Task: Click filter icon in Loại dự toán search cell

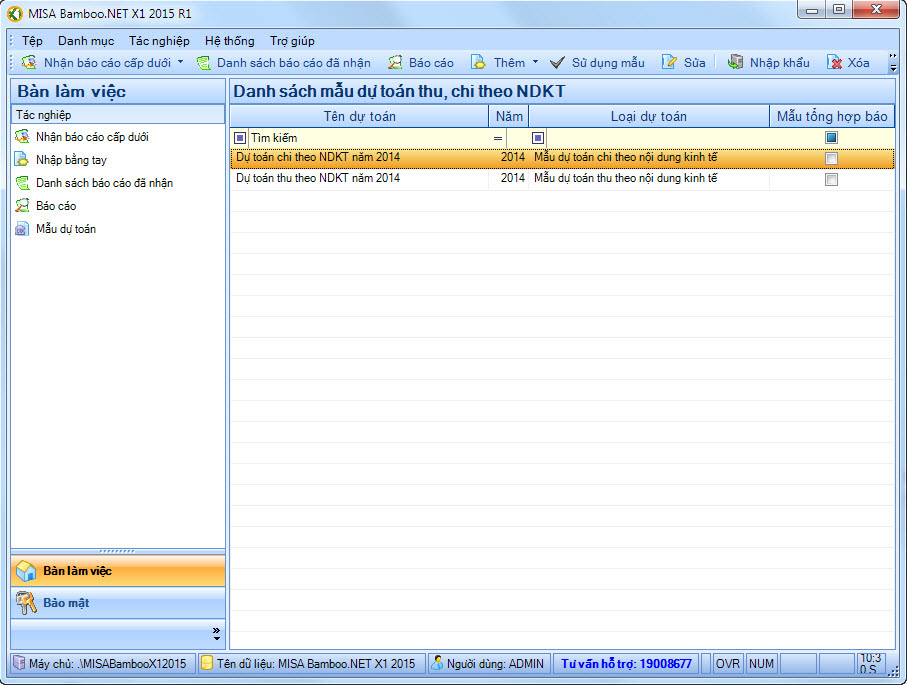Action: click(538, 138)
